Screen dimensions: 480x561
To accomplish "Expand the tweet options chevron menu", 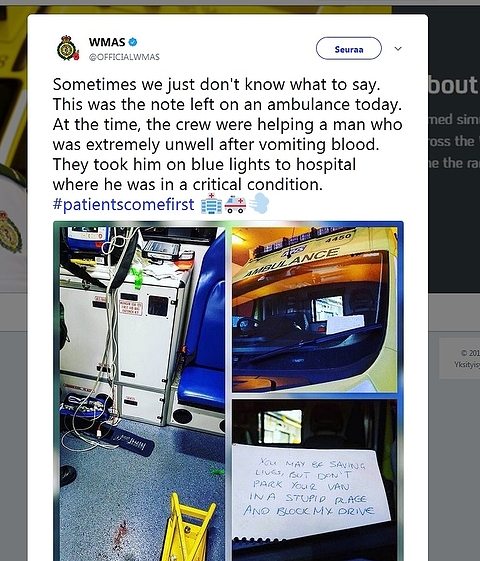I will 398,48.
